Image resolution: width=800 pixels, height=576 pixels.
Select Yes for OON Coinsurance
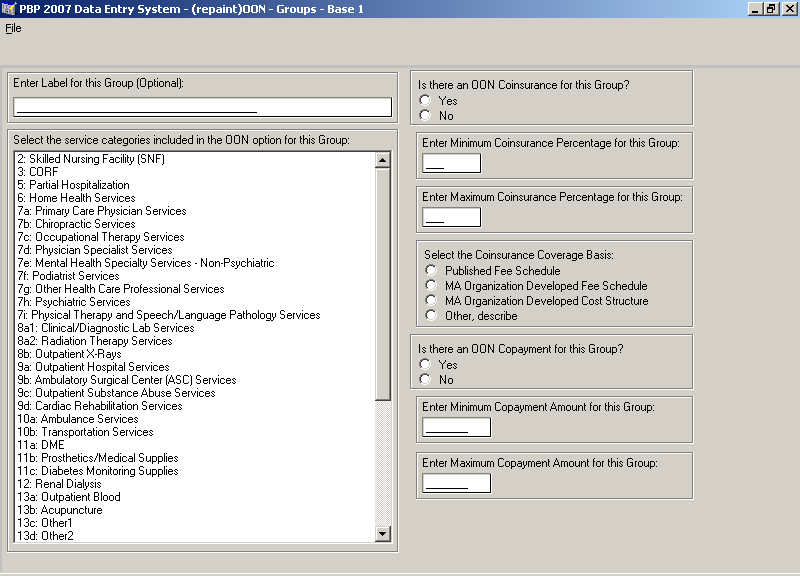coord(425,101)
